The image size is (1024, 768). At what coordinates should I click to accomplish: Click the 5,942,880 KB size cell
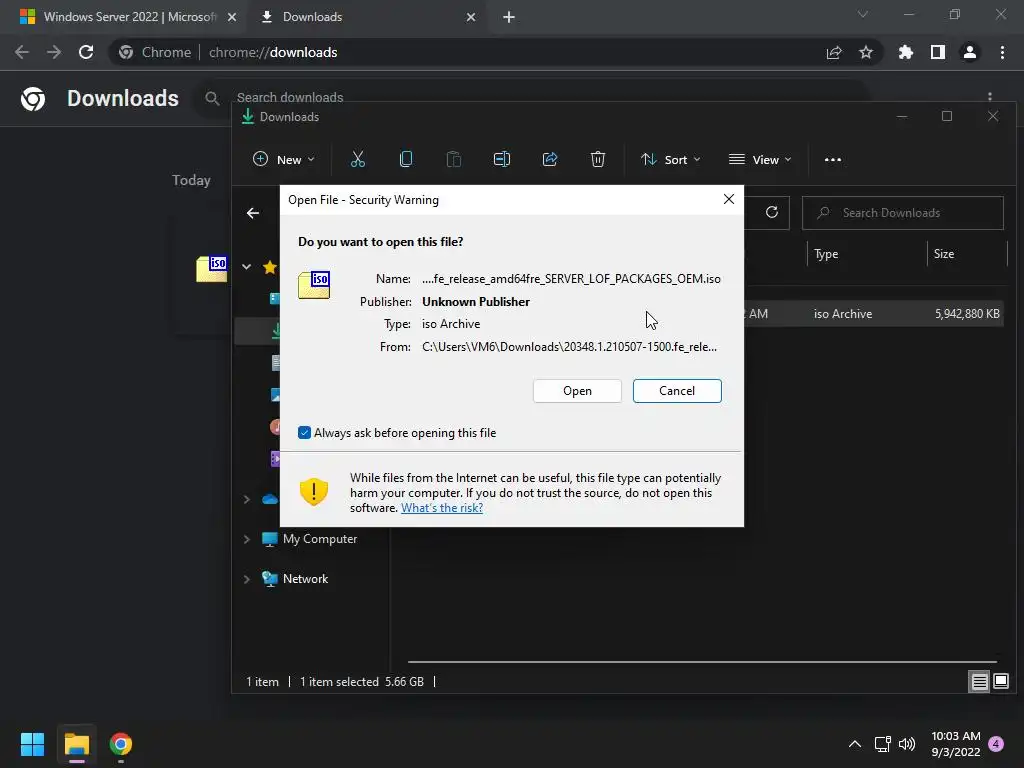click(967, 313)
